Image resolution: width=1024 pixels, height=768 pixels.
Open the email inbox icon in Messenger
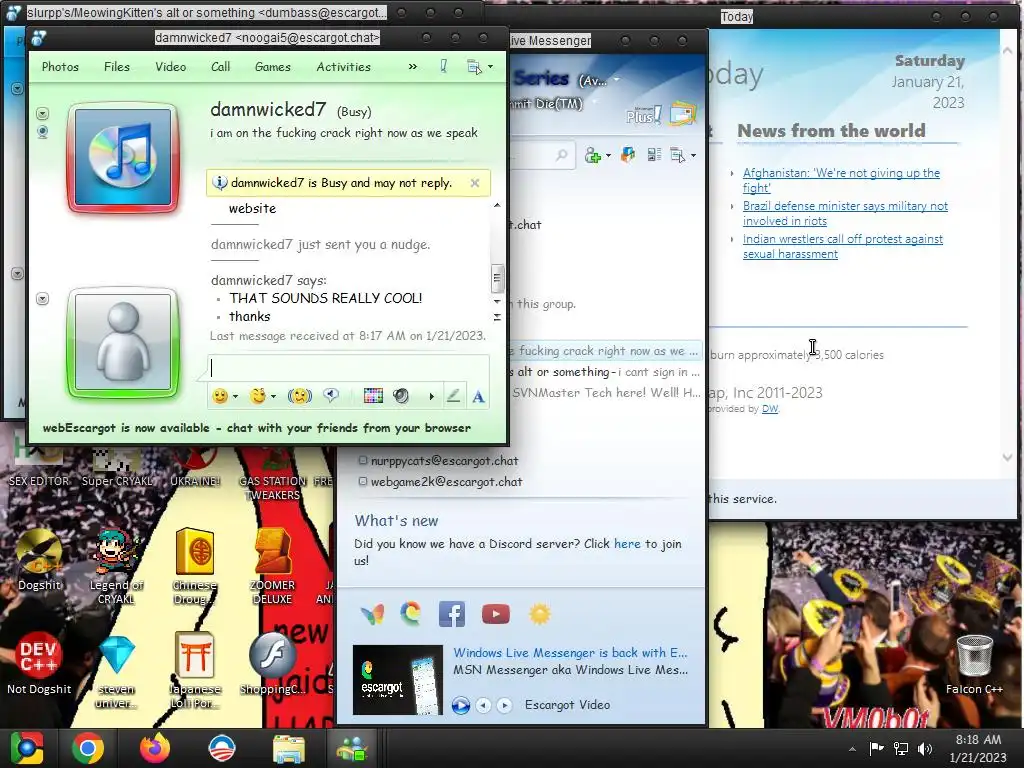coord(682,114)
